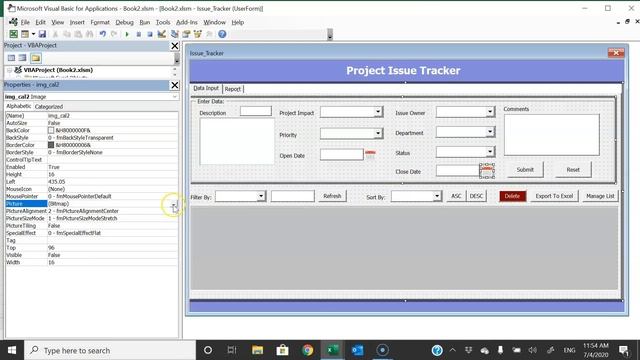Image resolution: width=640 pixels, height=360 pixels.
Task: Click the Redo toolbar icon
Action: pos(114,34)
